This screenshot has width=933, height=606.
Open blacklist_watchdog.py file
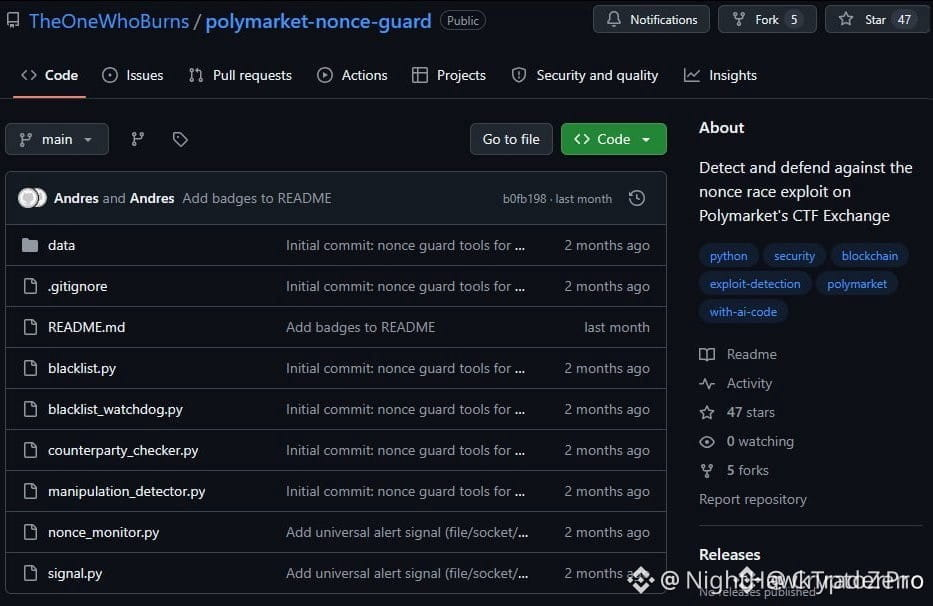pyautogui.click(x=115, y=410)
